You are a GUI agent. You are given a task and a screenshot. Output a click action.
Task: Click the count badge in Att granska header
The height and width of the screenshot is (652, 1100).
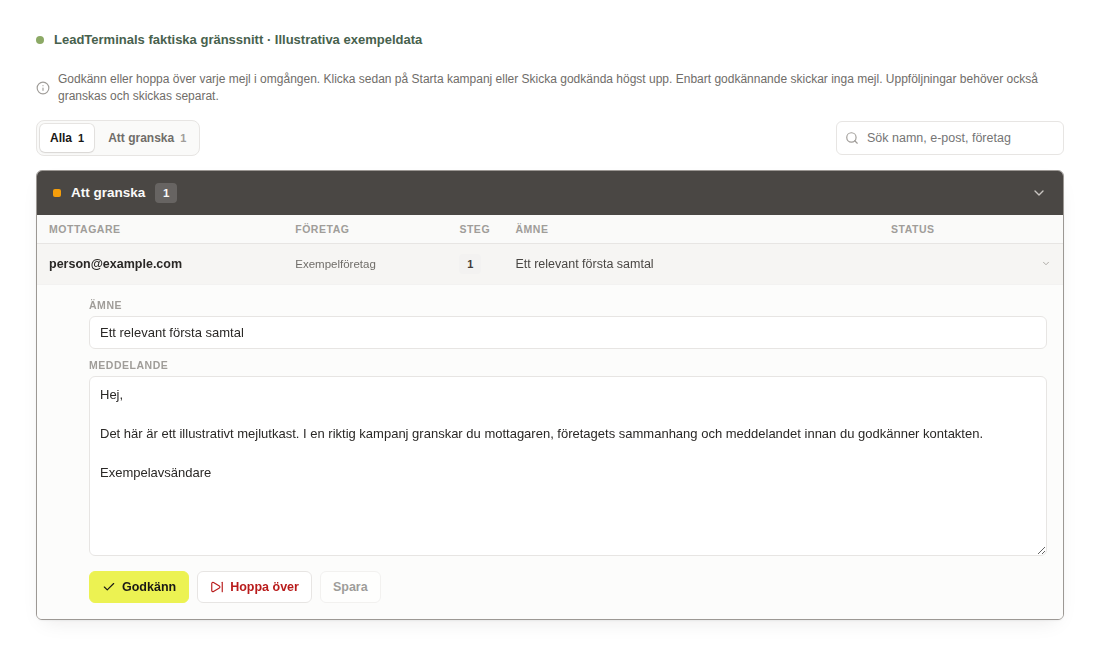166,193
